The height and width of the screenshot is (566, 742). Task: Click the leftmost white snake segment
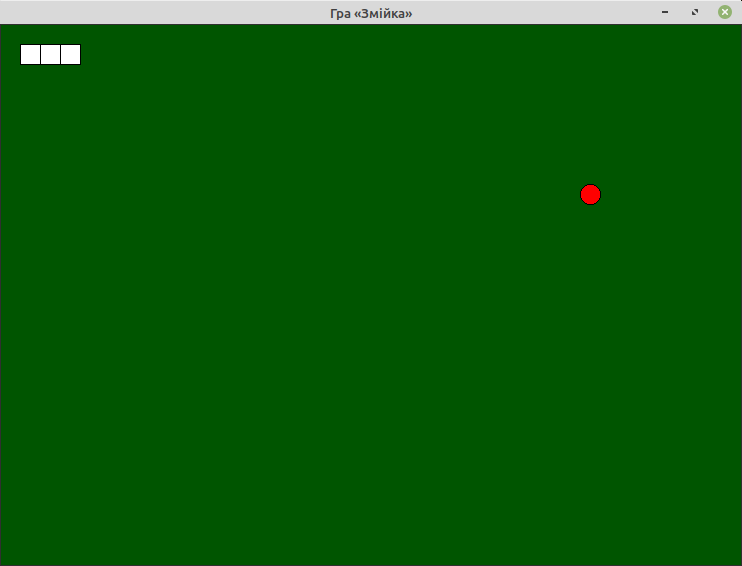[x=30, y=54]
